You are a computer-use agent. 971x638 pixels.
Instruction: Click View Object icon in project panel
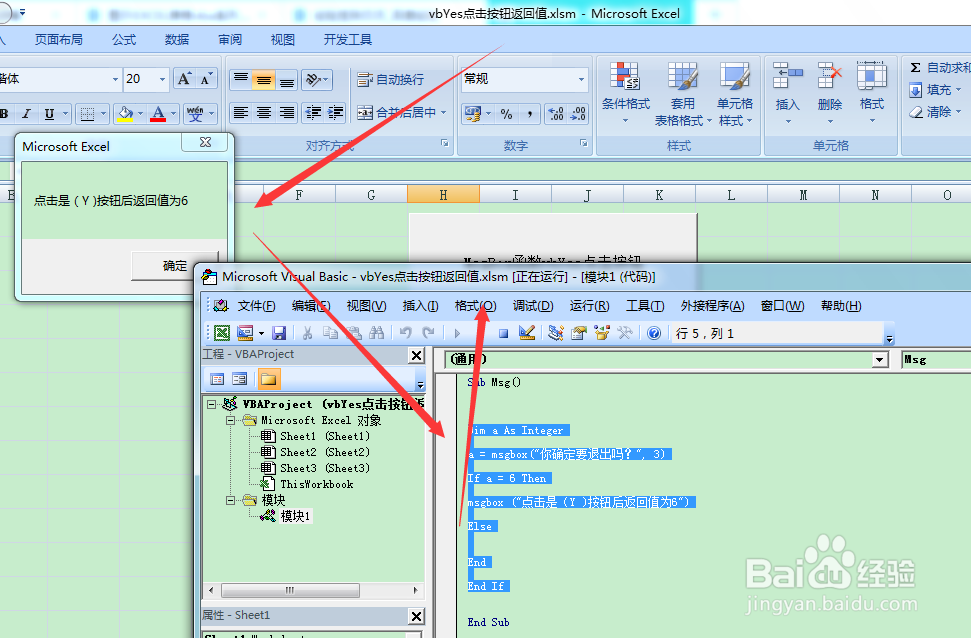tap(240, 379)
